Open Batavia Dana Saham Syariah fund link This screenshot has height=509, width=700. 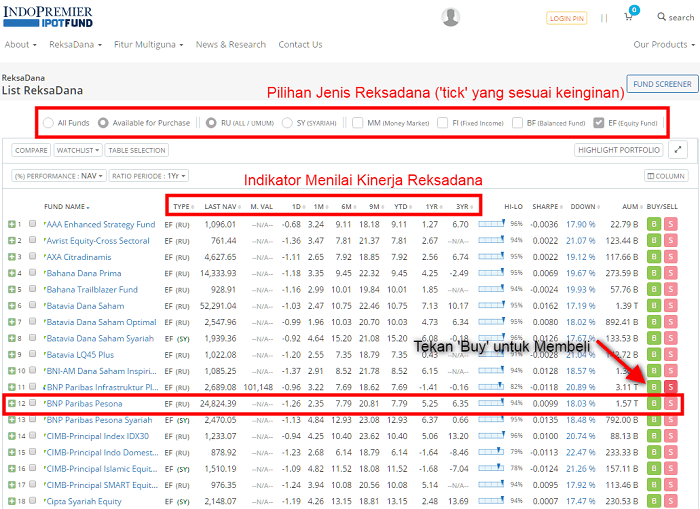pyautogui.click(x=100, y=338)
